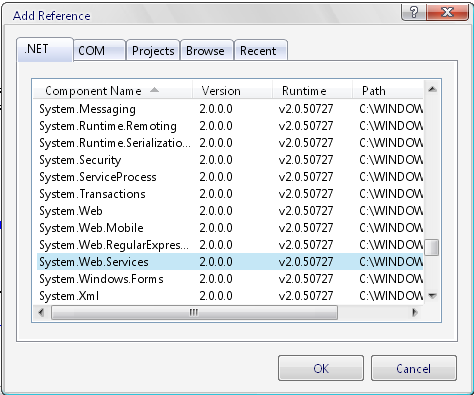Click the help question mark button
This screenshot has height=395, width=474.
[414, 12]
